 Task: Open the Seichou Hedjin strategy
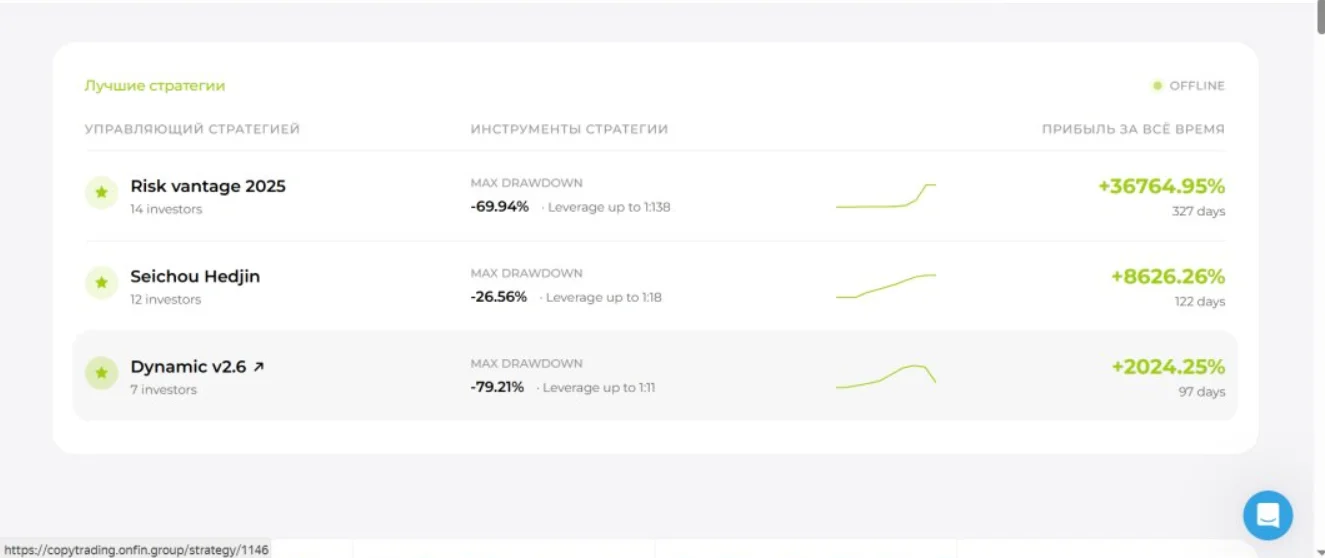[x=195, y=276]
